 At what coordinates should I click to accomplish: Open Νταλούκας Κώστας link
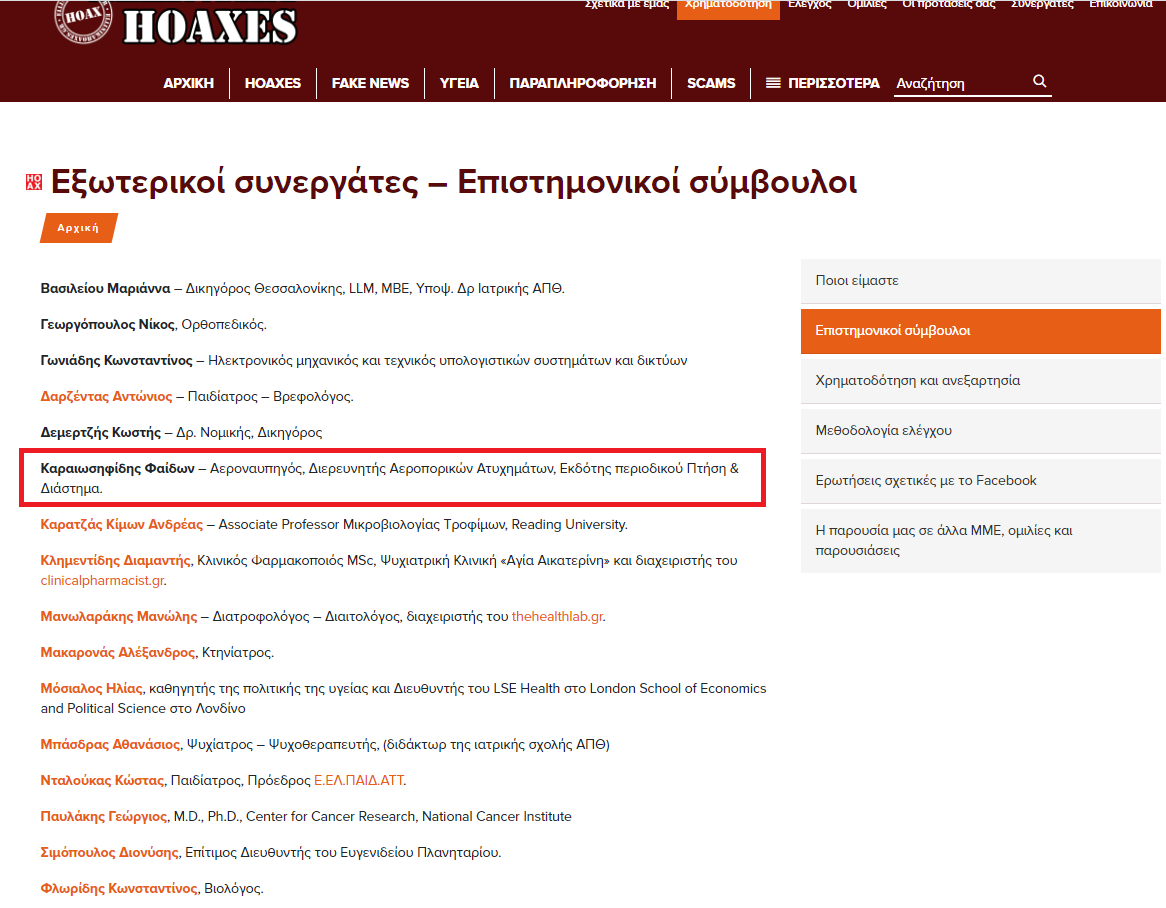(102, 780)
